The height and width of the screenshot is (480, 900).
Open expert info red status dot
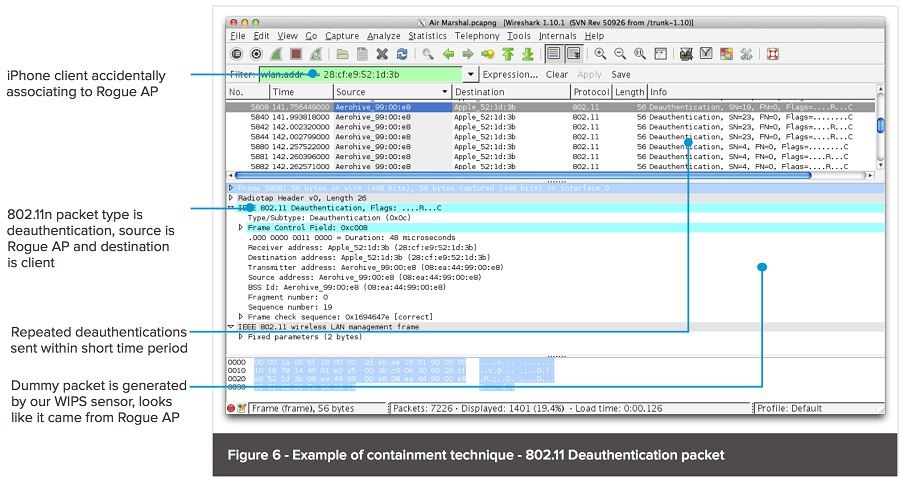coord(231,409)
